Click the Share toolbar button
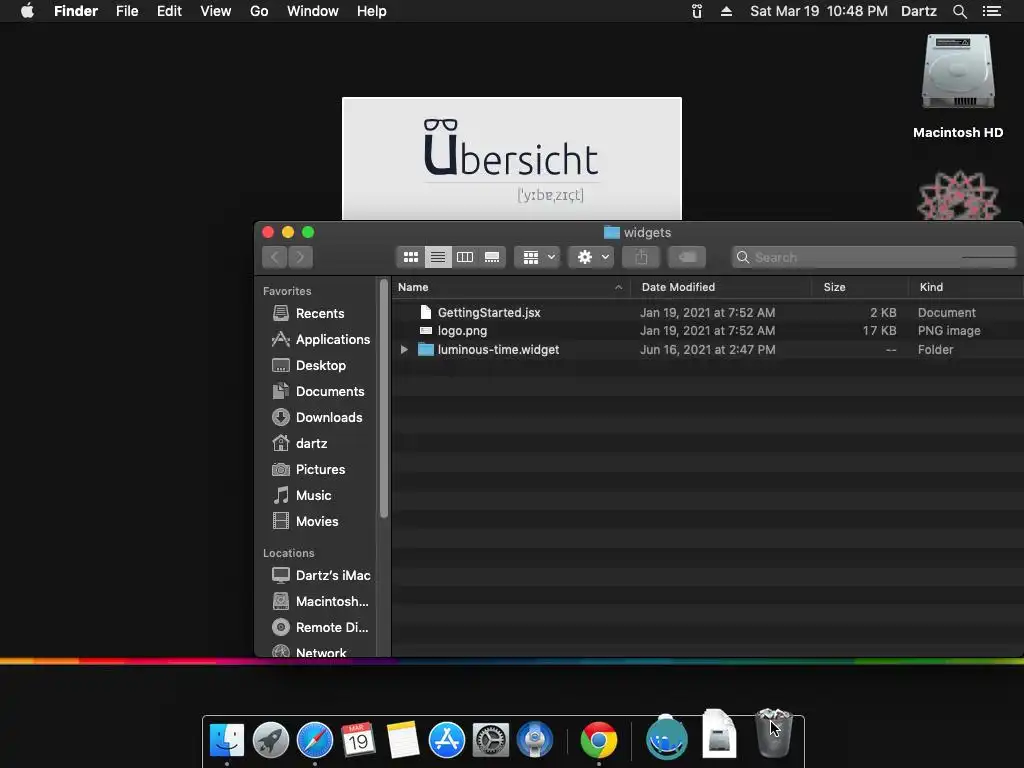The image size is (1024, 768). point(641,257)
